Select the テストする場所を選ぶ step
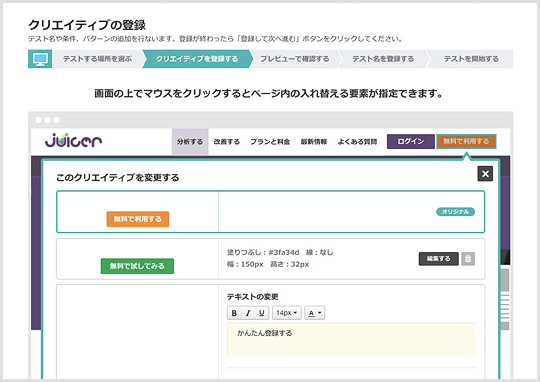 (x=97, y=59)
